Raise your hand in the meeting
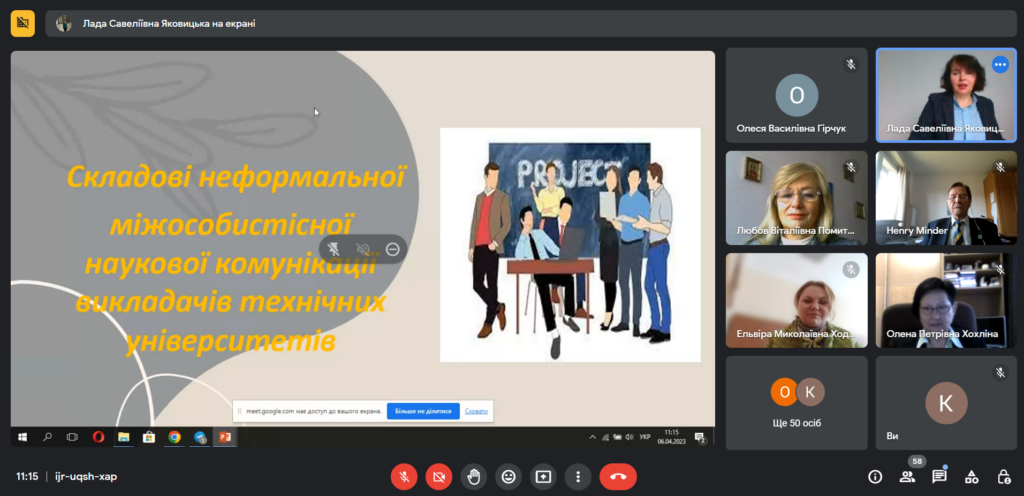 (473, 477)
